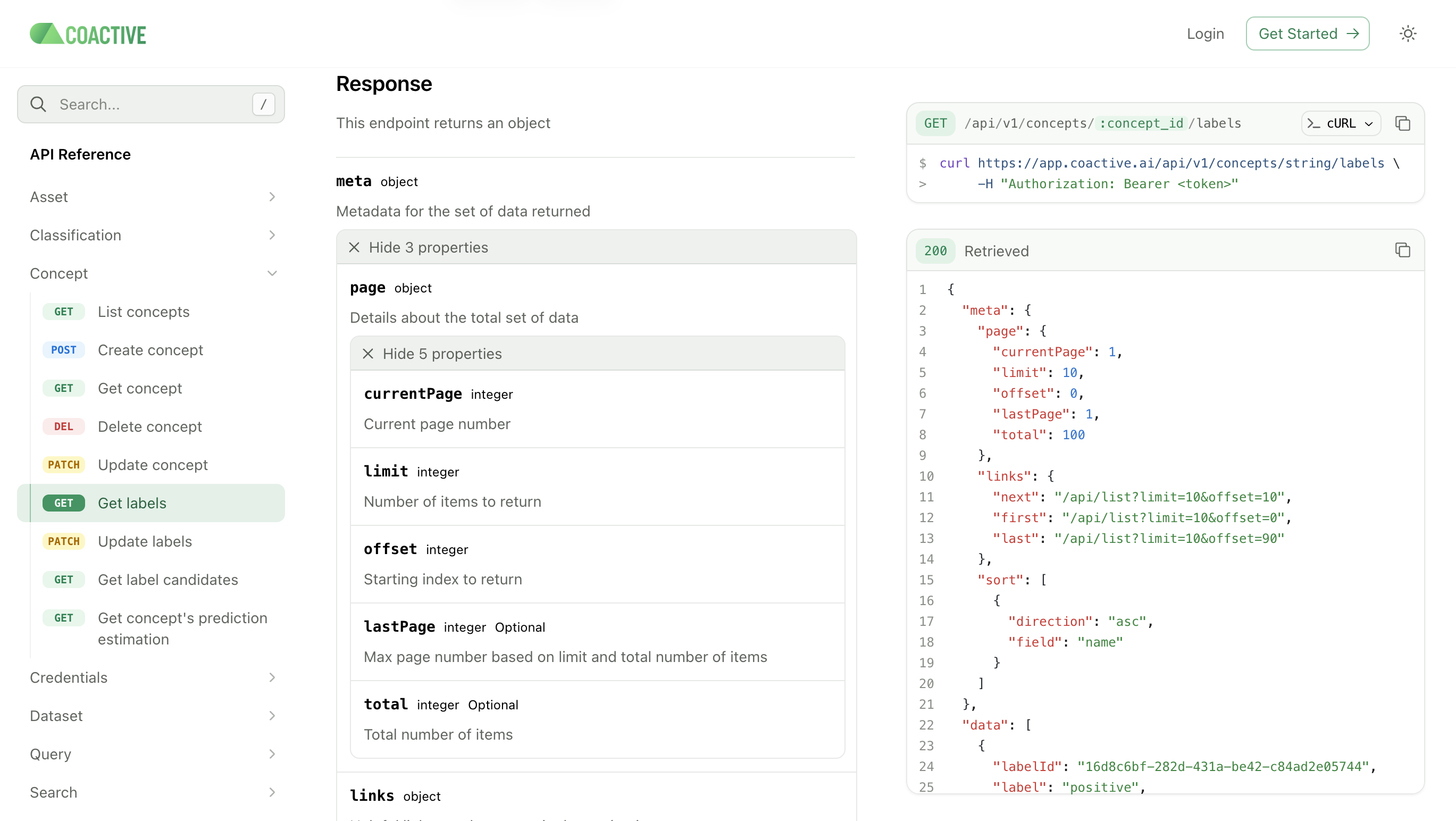Click the Login link
The height and width of the screenshot is (821, 1456).
point(1205,34)
